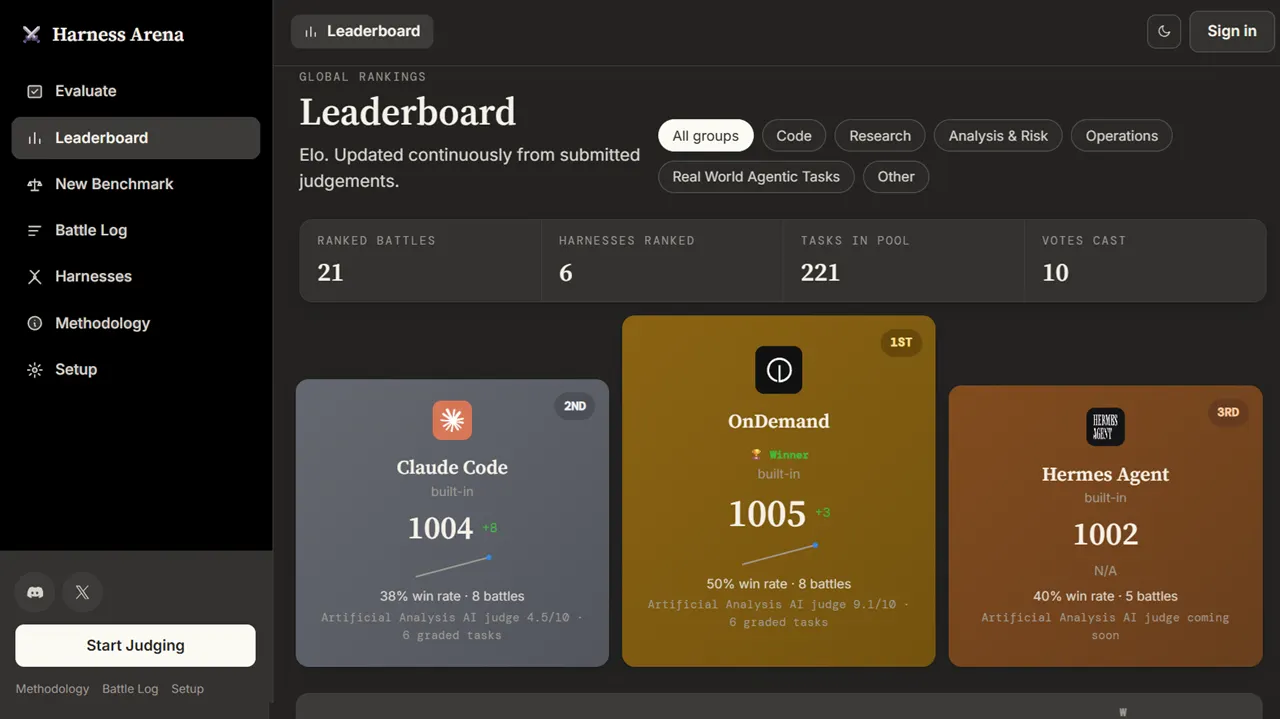Screen dimensions: 1280x719
Task: Filter leaderboard by Research group
Action: click(880, 136)
